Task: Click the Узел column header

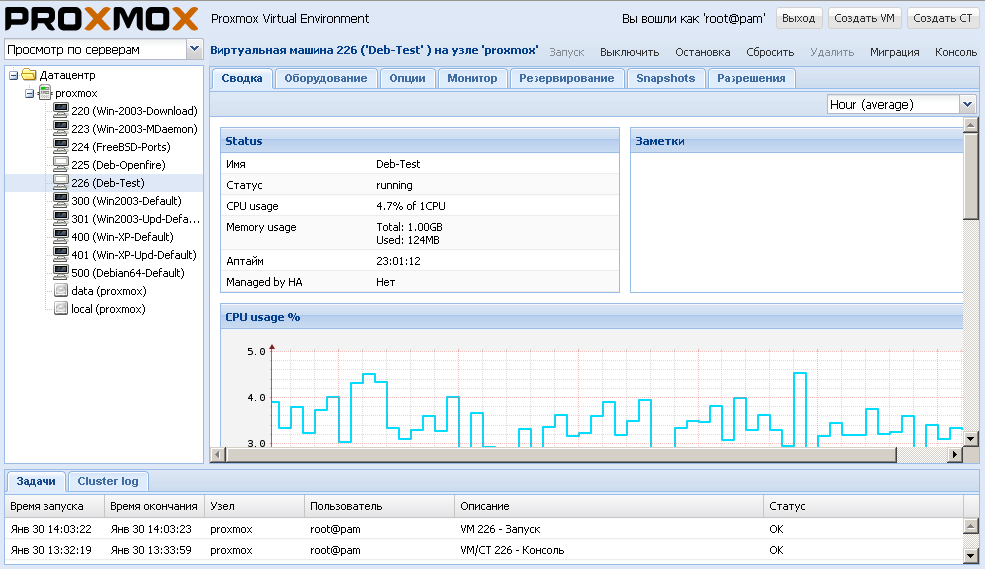Action: click(x=255, y=506)
